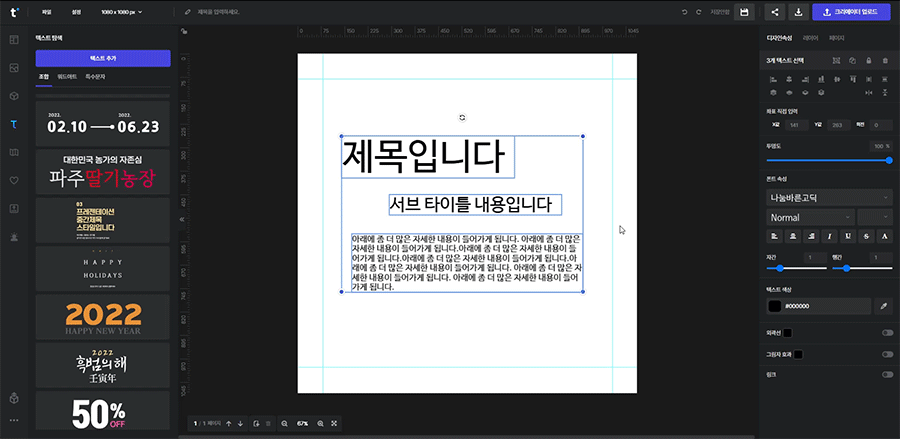Image resolution: width=900 pixels, height=439 pixels.
Task: Click the share icon in top bar
Action: click(774, 12)
